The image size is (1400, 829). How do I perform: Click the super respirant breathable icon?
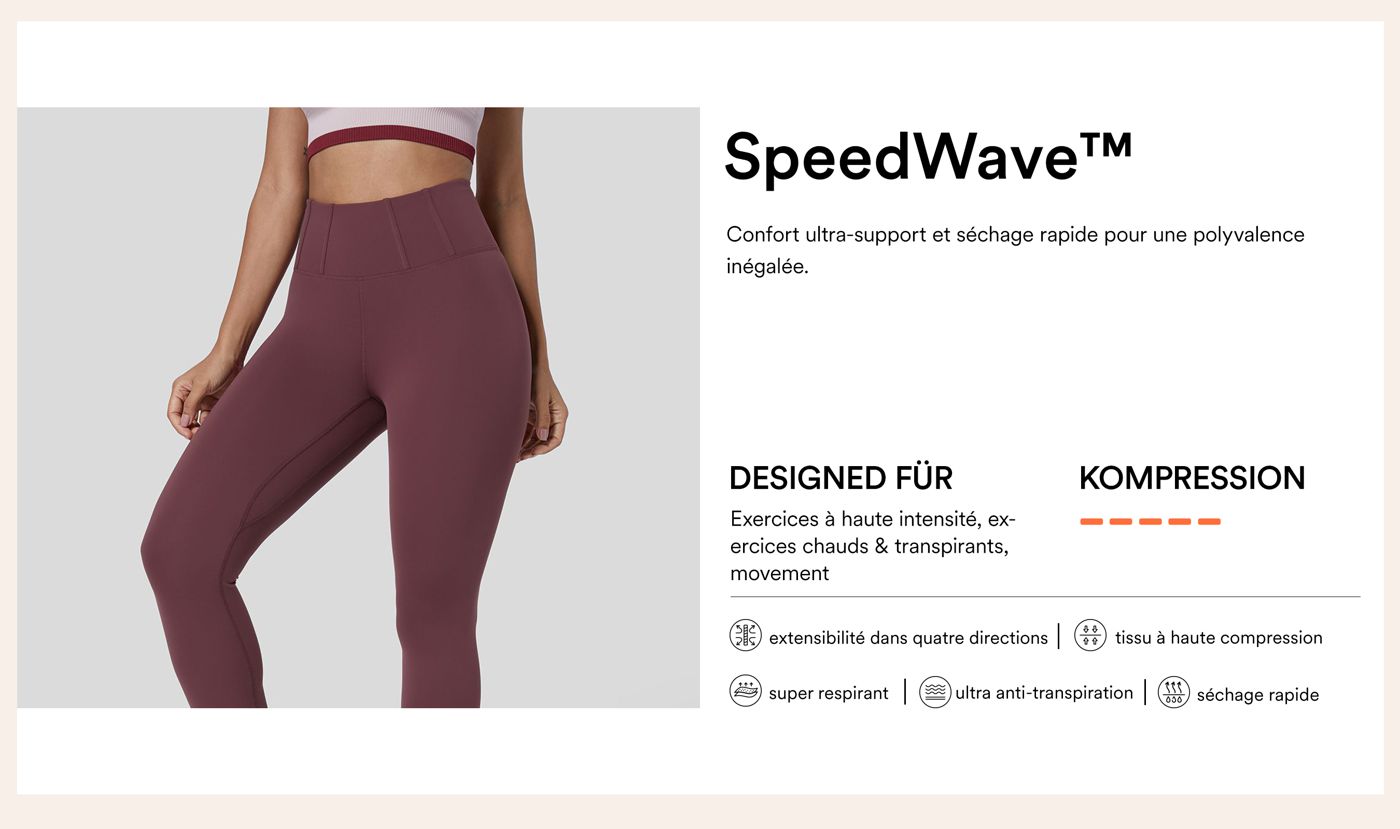(745, 692)
